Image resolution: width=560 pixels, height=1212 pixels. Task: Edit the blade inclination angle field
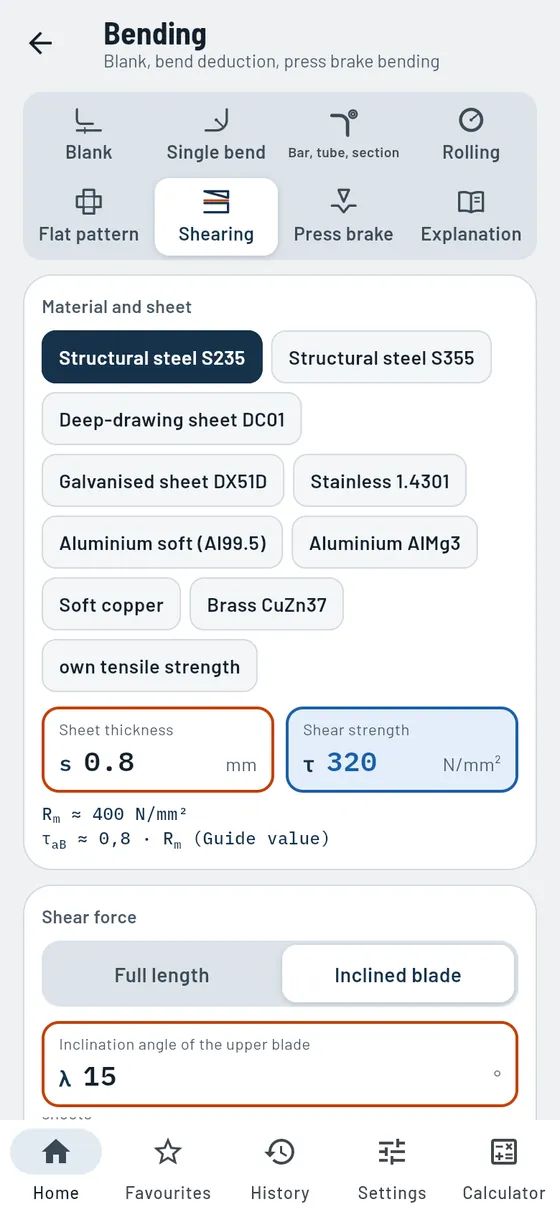280,1064
